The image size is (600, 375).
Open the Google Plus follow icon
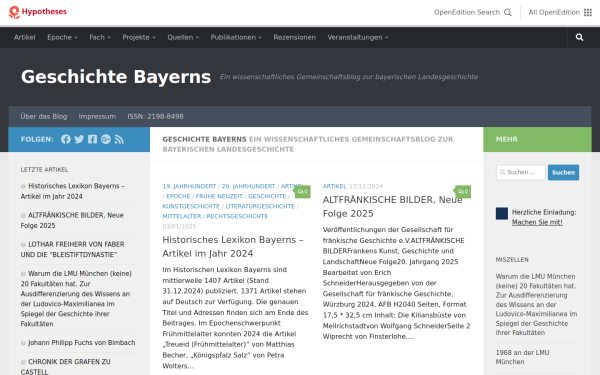(x=106, y=139)
